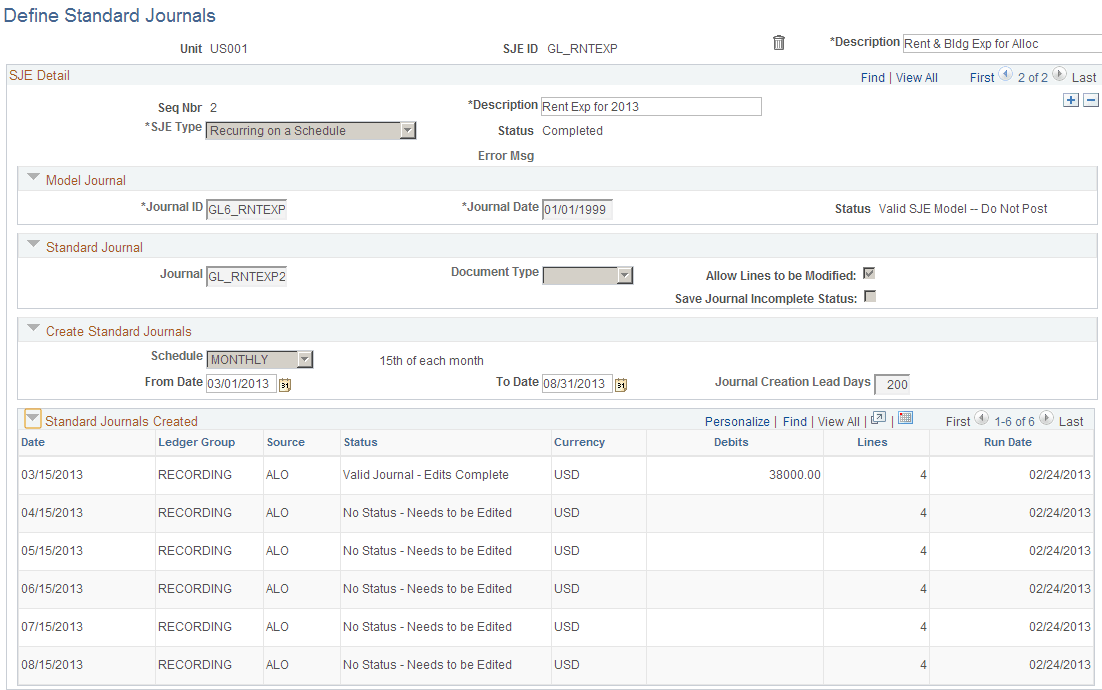Click the Journal ID field GL6_RNTEXP

pyautogui.click(x=246, y=209)
